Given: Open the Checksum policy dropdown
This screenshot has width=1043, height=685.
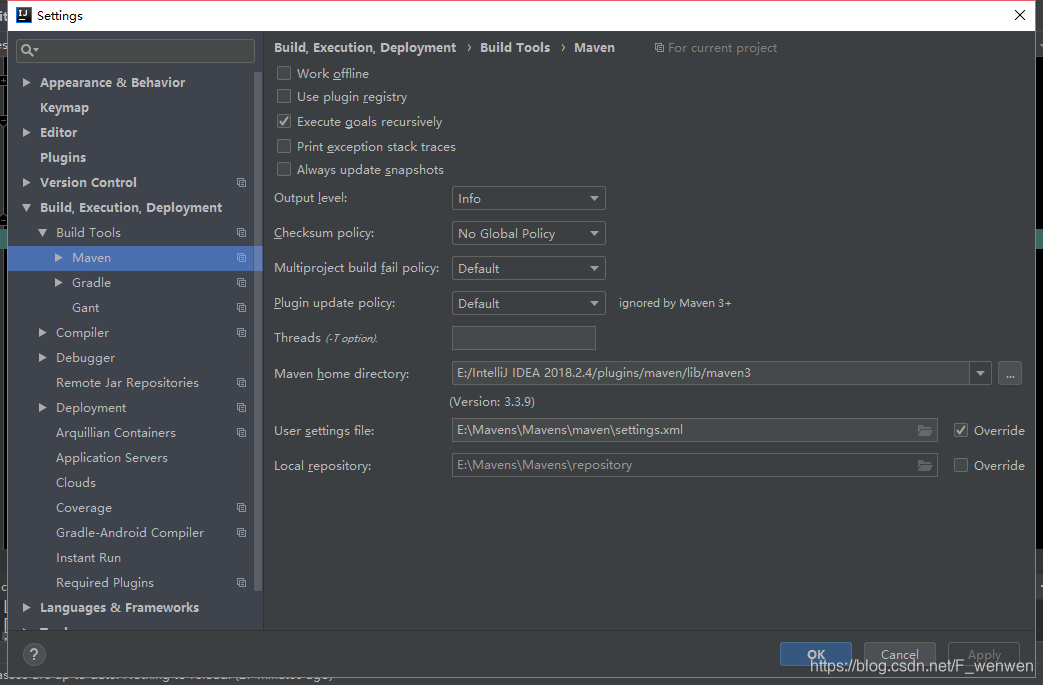Looking at the screenshot, I should (x=529, y=233).
